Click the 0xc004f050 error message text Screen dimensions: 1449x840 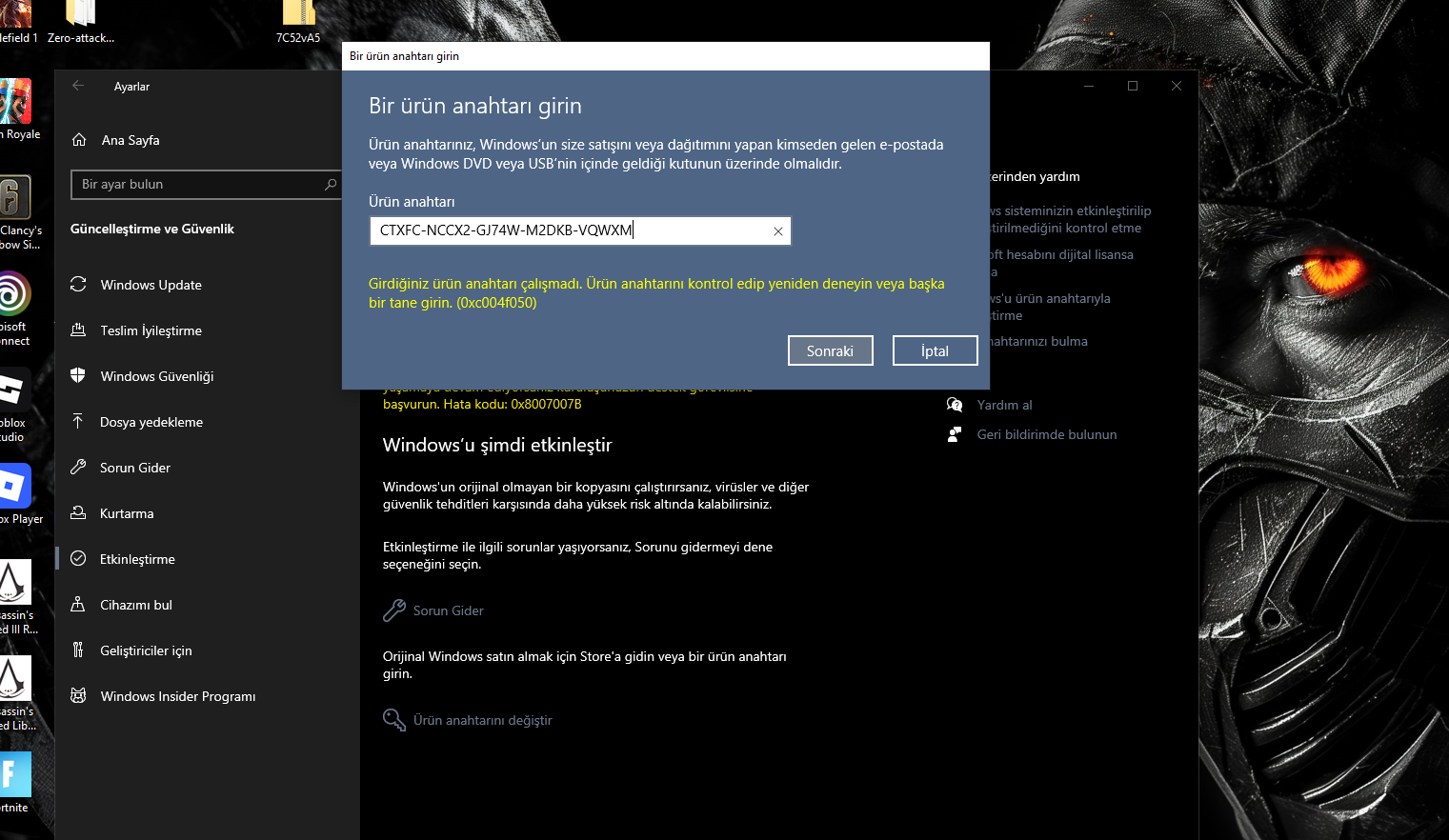point(656,293)
